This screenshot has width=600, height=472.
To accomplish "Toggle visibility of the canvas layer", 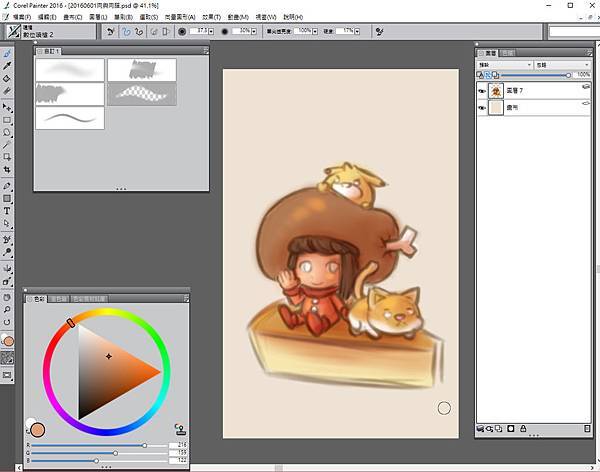I will point(482,108).
